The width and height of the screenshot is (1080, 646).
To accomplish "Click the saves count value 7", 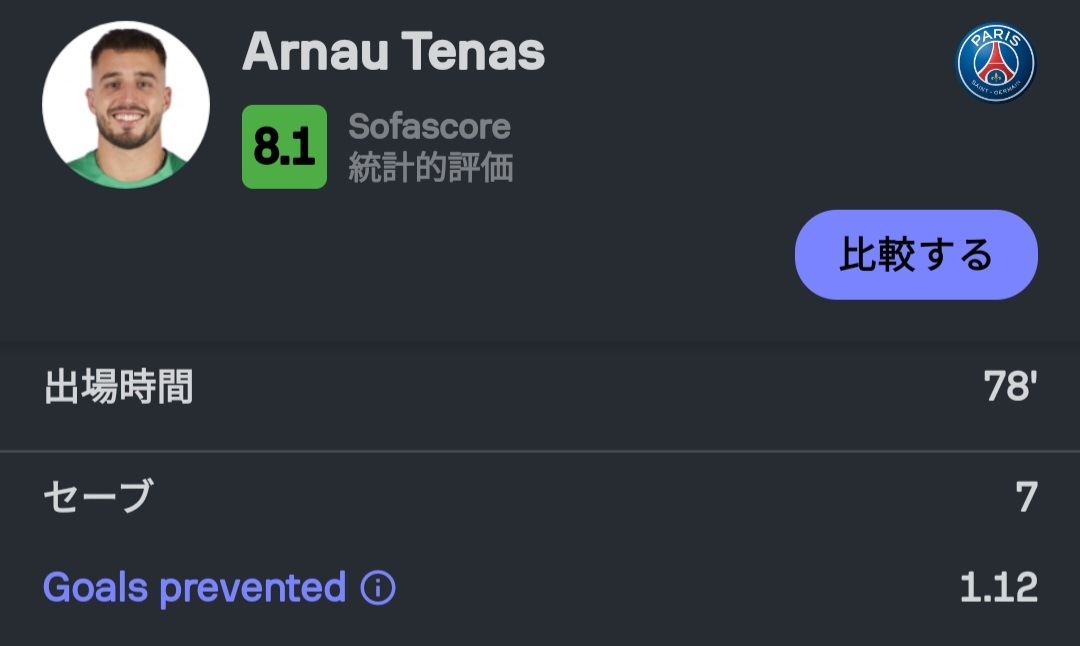I will [1026, 497].
